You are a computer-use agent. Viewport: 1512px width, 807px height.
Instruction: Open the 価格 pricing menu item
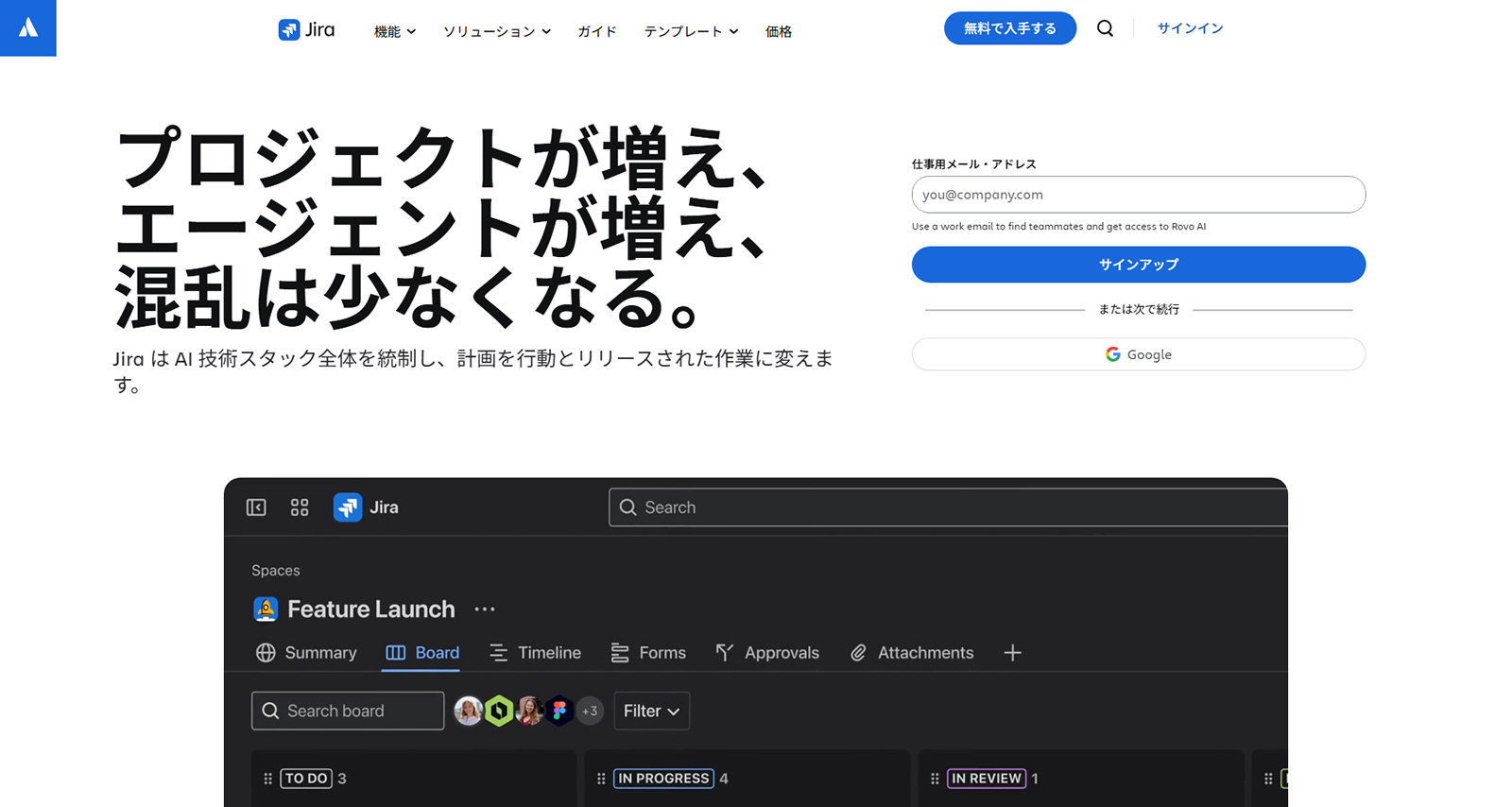(x=779, y=31)
